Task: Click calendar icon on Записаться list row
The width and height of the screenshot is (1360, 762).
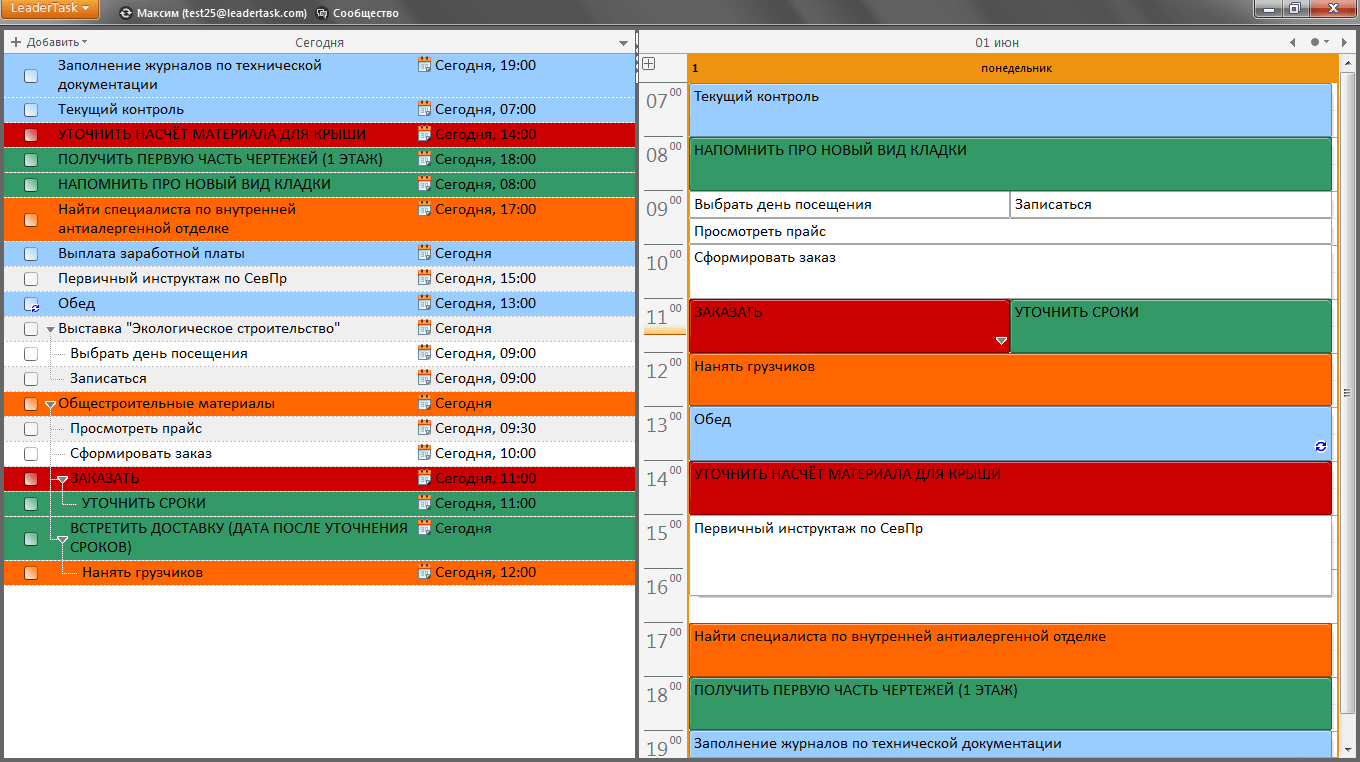Action: (x=424, y=378)
